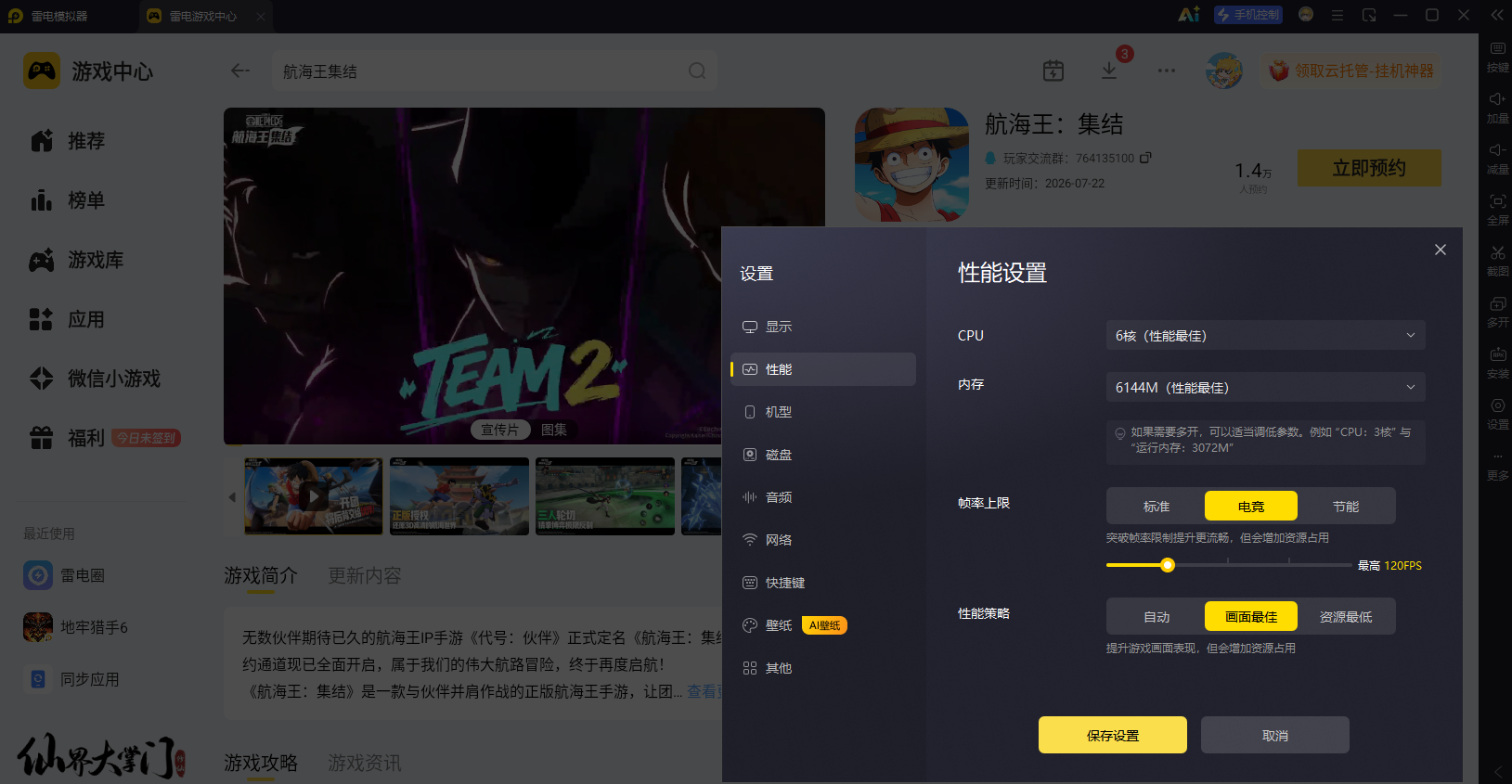Click the 手机控制 button in title bar
Image resolution: width=1512 pixels, height=784 pixels.
[1248, 15]
